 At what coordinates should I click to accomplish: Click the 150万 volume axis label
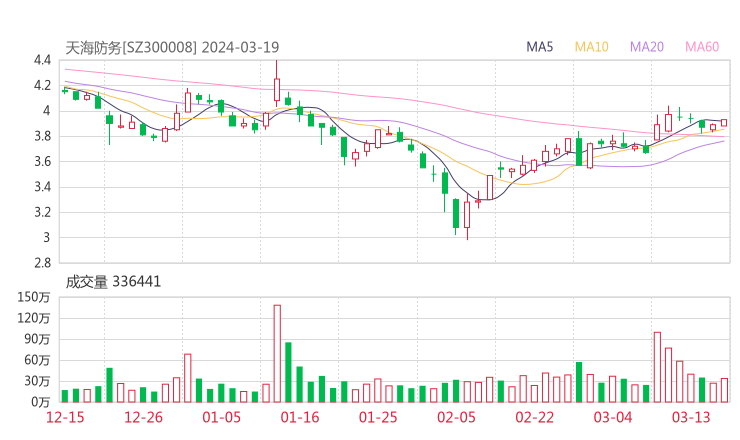(x=34, y=297)
